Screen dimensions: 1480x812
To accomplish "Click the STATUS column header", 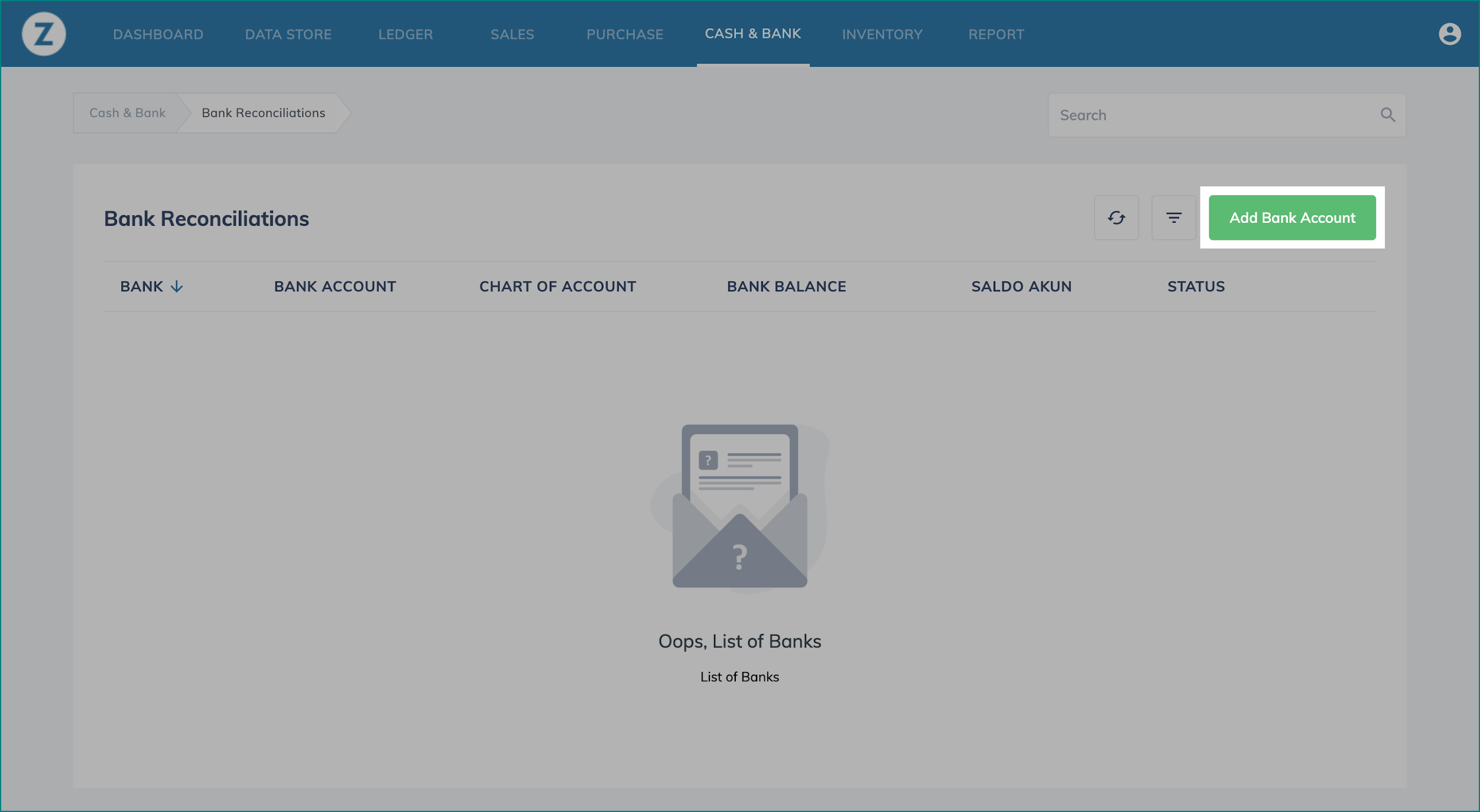I will click(1195, 287).
